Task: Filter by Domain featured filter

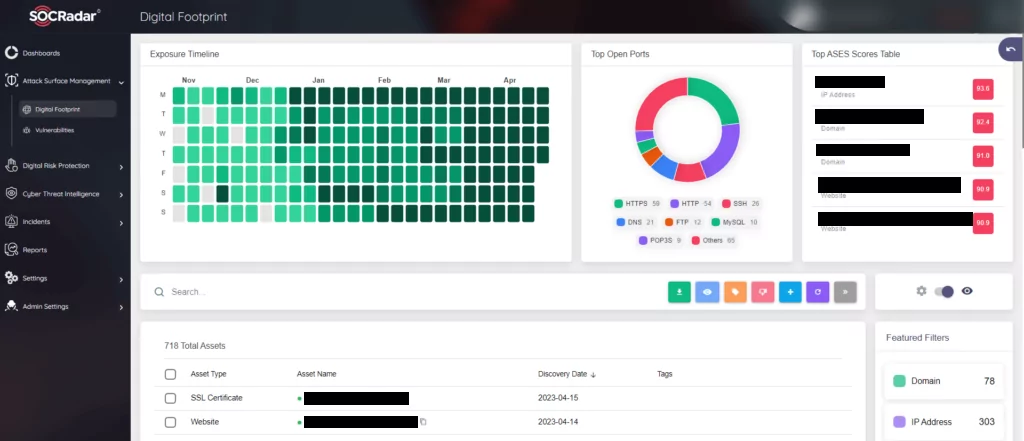Action: (x=943, y=381)
